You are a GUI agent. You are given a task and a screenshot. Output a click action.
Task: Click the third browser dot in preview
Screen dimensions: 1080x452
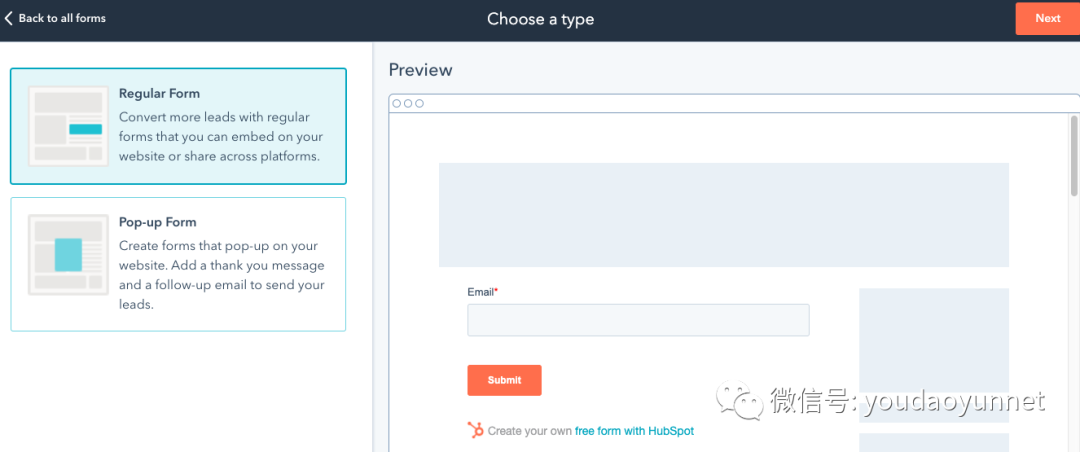click(x=419, y=103)
